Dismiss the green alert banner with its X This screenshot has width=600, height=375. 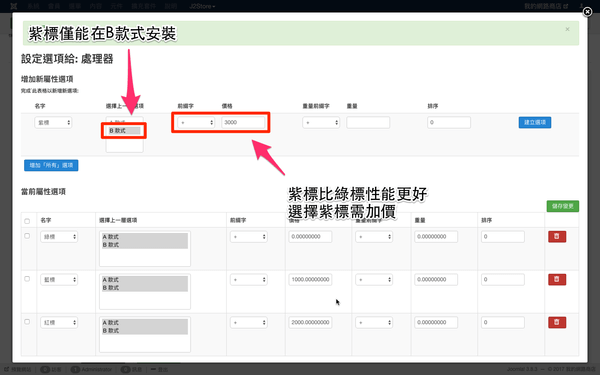(x=567, y=29)
